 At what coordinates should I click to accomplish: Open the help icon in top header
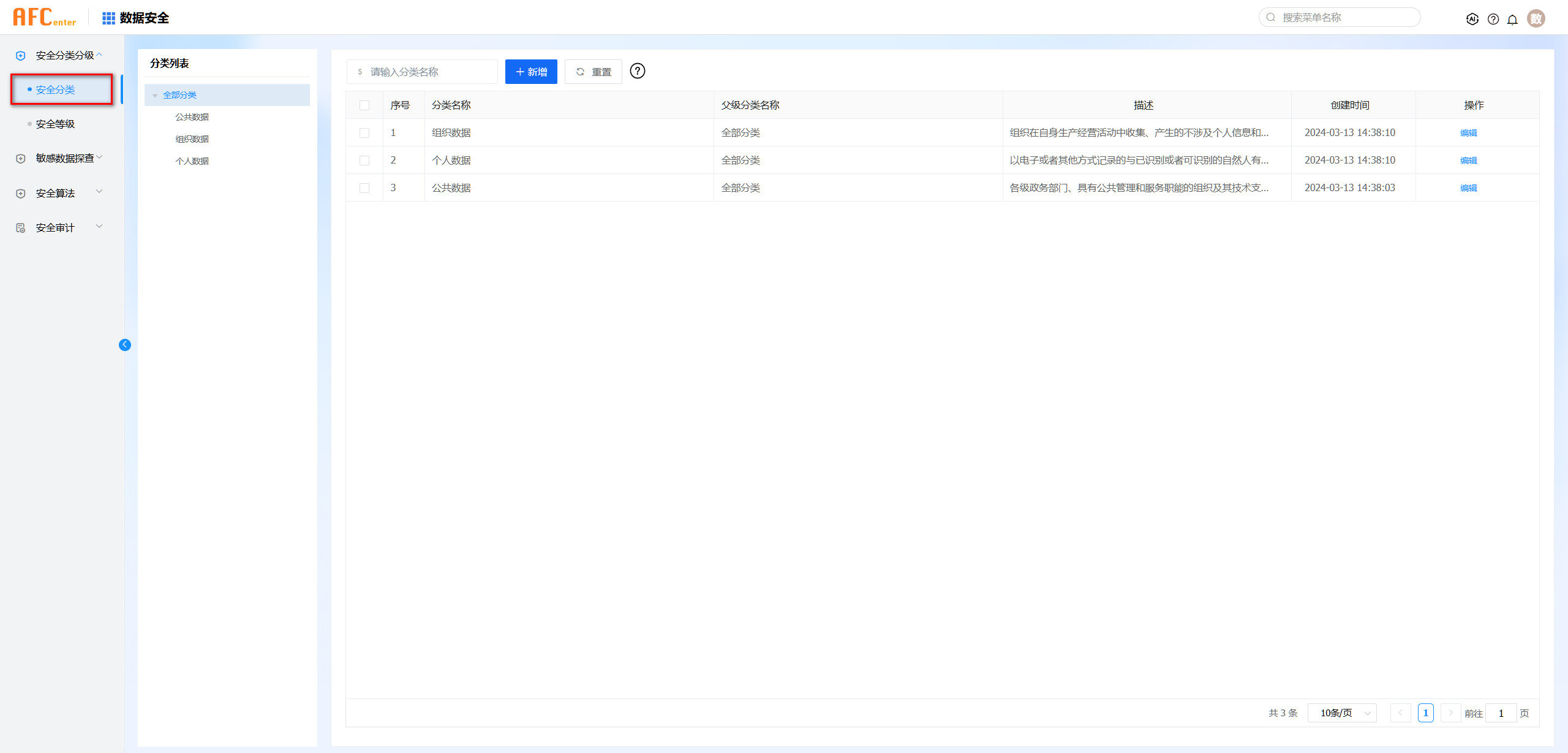(1493, 19)
